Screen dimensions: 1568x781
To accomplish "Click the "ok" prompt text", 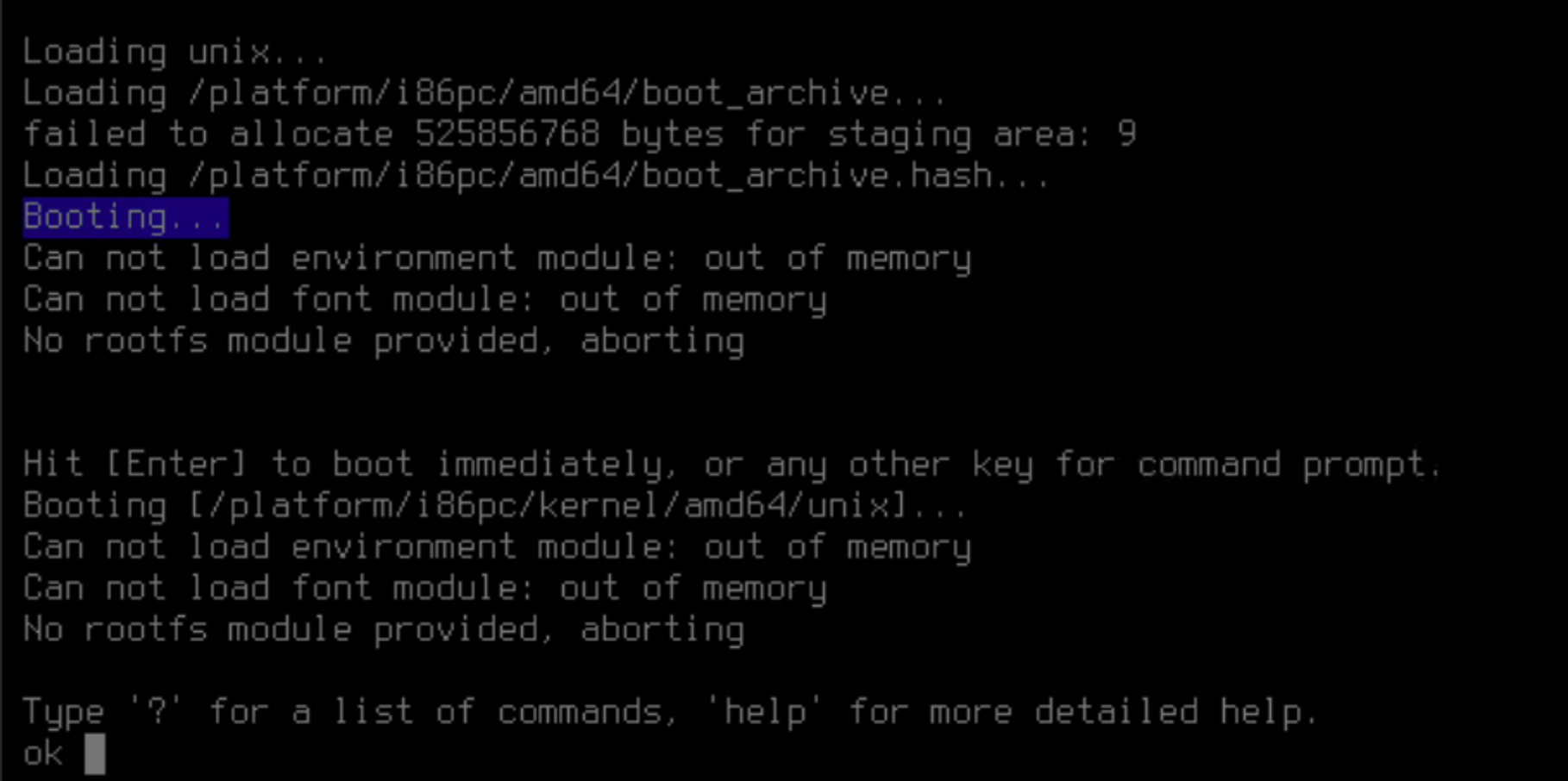I will 43,753.
